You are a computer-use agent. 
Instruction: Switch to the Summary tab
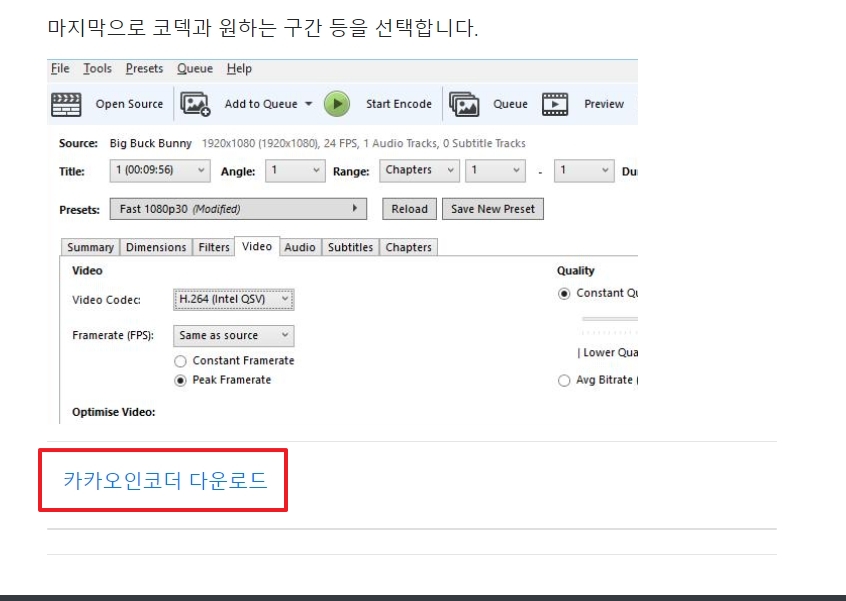(90, 247)
